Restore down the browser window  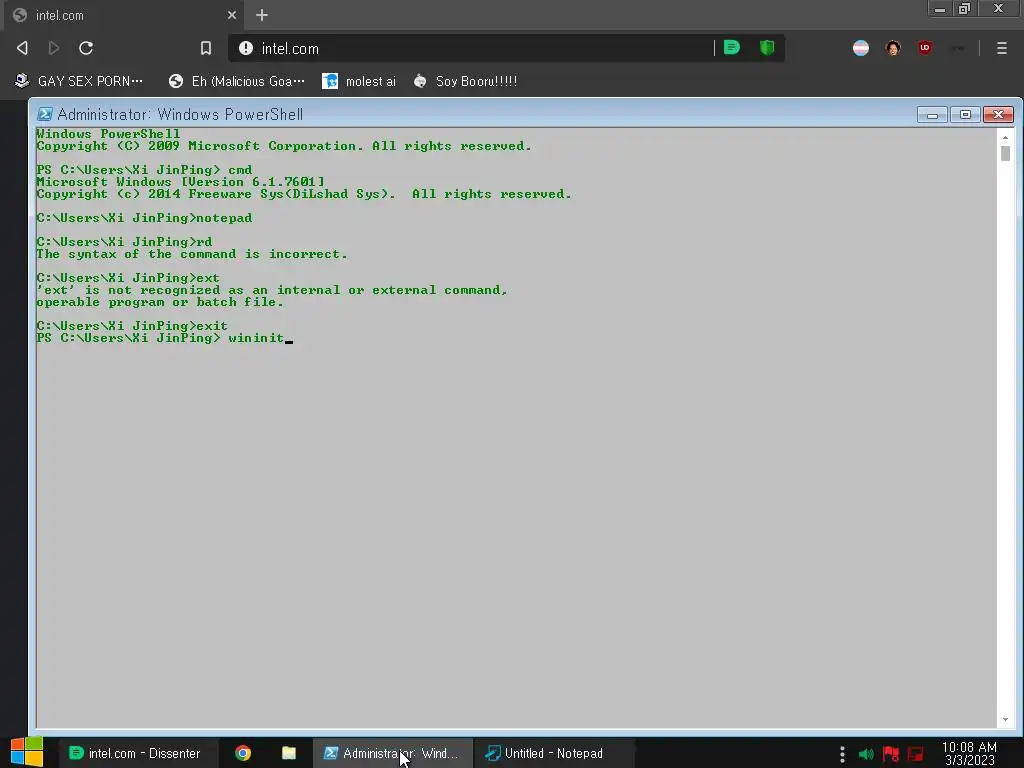click(x=965, y=9)
